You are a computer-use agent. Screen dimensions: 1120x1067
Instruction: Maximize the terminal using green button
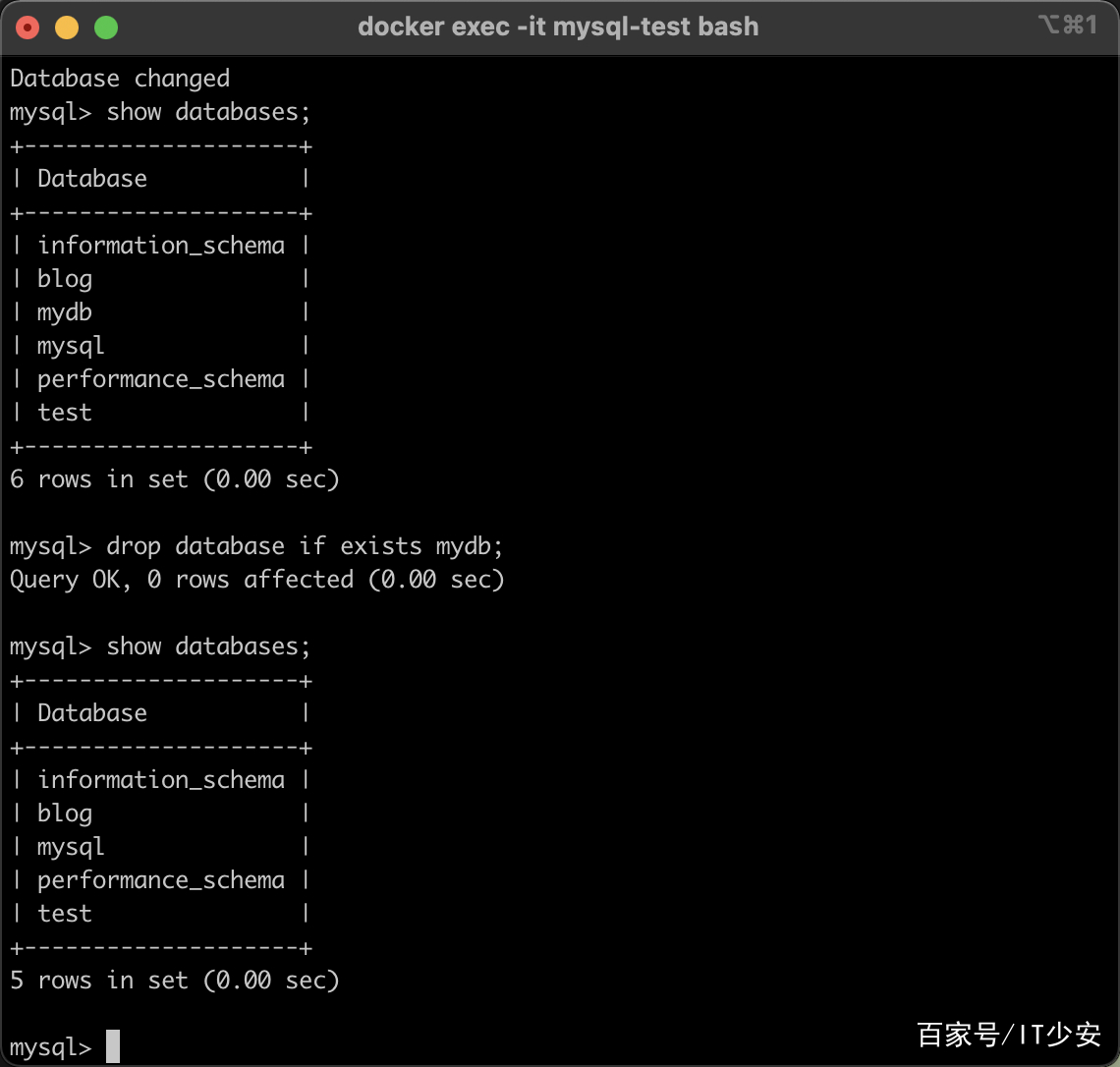106,28
